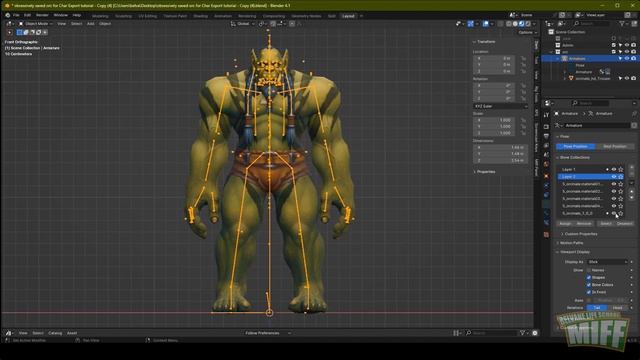Switch to solid viewport shading icon
The width and height of the screenshot is (640, 360).
click(x=515, y=24)
